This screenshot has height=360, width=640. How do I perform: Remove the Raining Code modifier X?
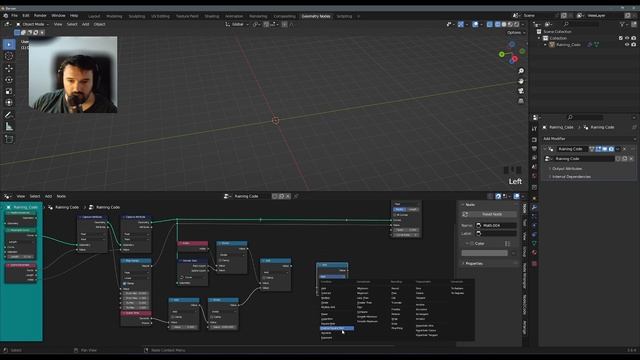624,149
